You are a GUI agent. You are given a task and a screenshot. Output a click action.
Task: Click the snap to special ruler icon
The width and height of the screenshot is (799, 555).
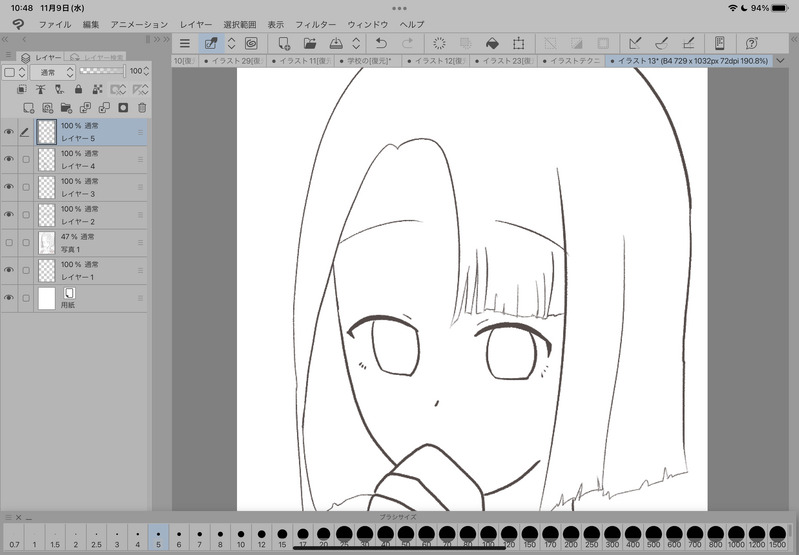tap(661, 43)
